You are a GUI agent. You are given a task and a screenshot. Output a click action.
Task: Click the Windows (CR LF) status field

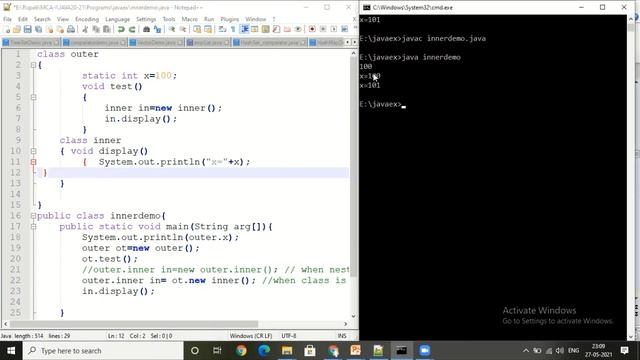point(251,336)
